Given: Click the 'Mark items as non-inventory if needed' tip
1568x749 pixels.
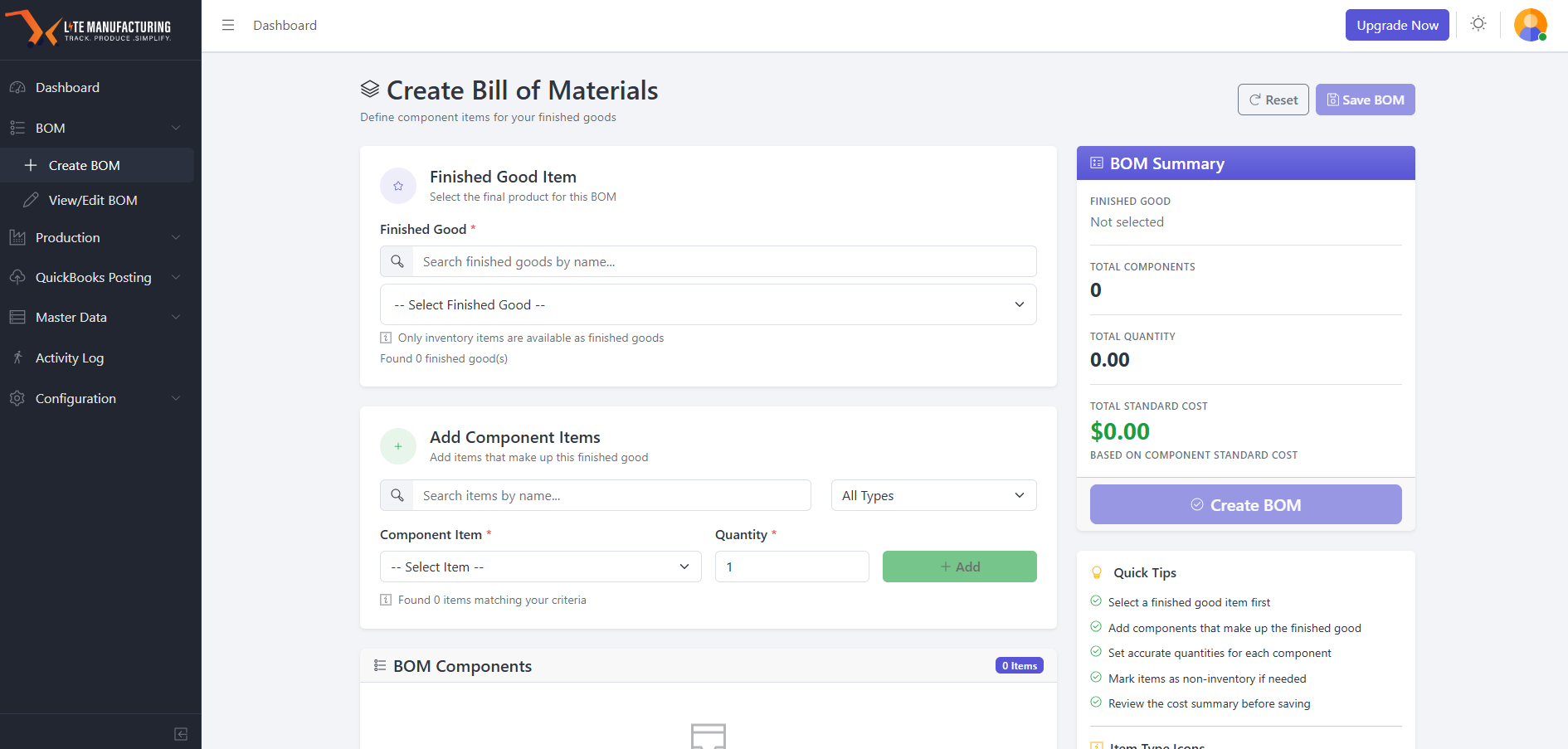Looking at the screenshot, I should 1207,678.
